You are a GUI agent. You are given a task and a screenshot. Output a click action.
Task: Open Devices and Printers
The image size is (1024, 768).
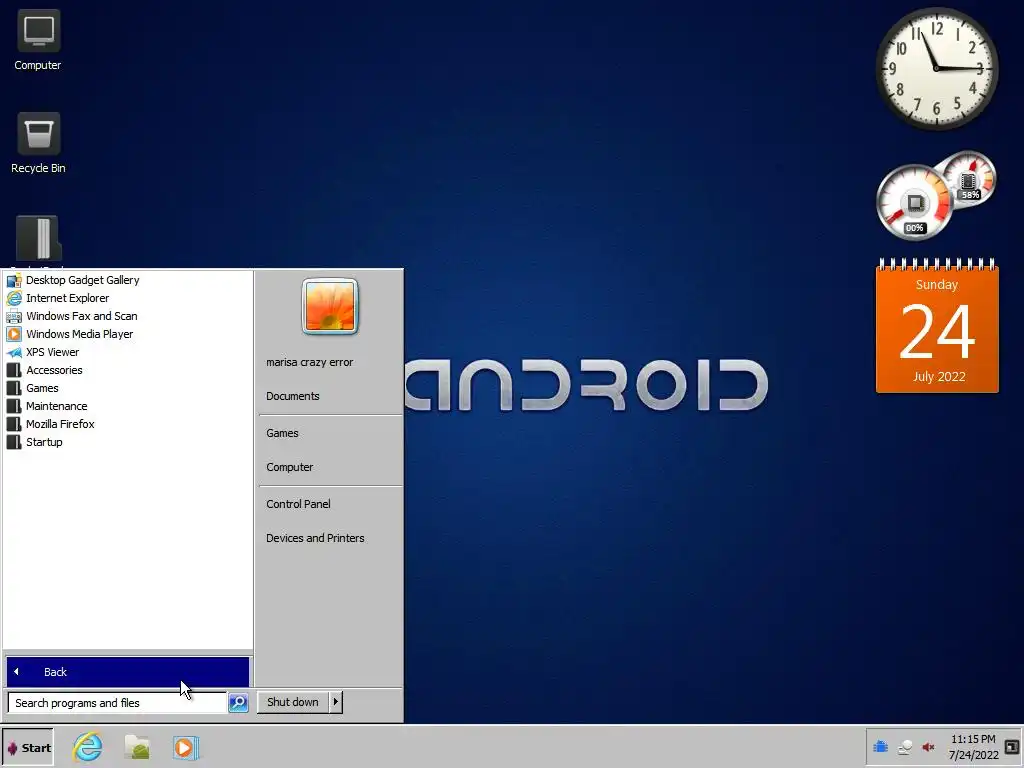315,538
